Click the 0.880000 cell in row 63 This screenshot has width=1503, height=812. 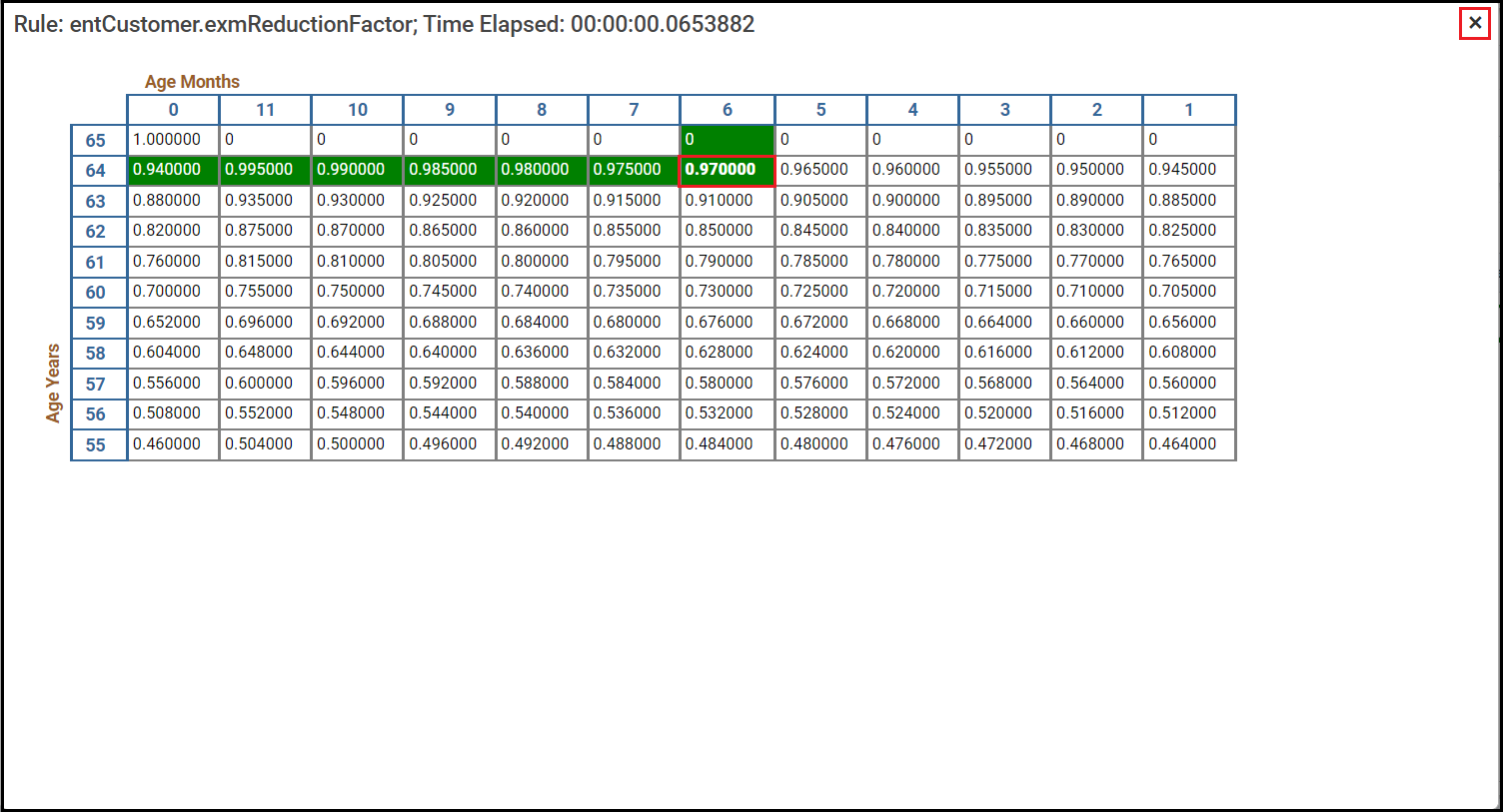click(x=173, y=201)
